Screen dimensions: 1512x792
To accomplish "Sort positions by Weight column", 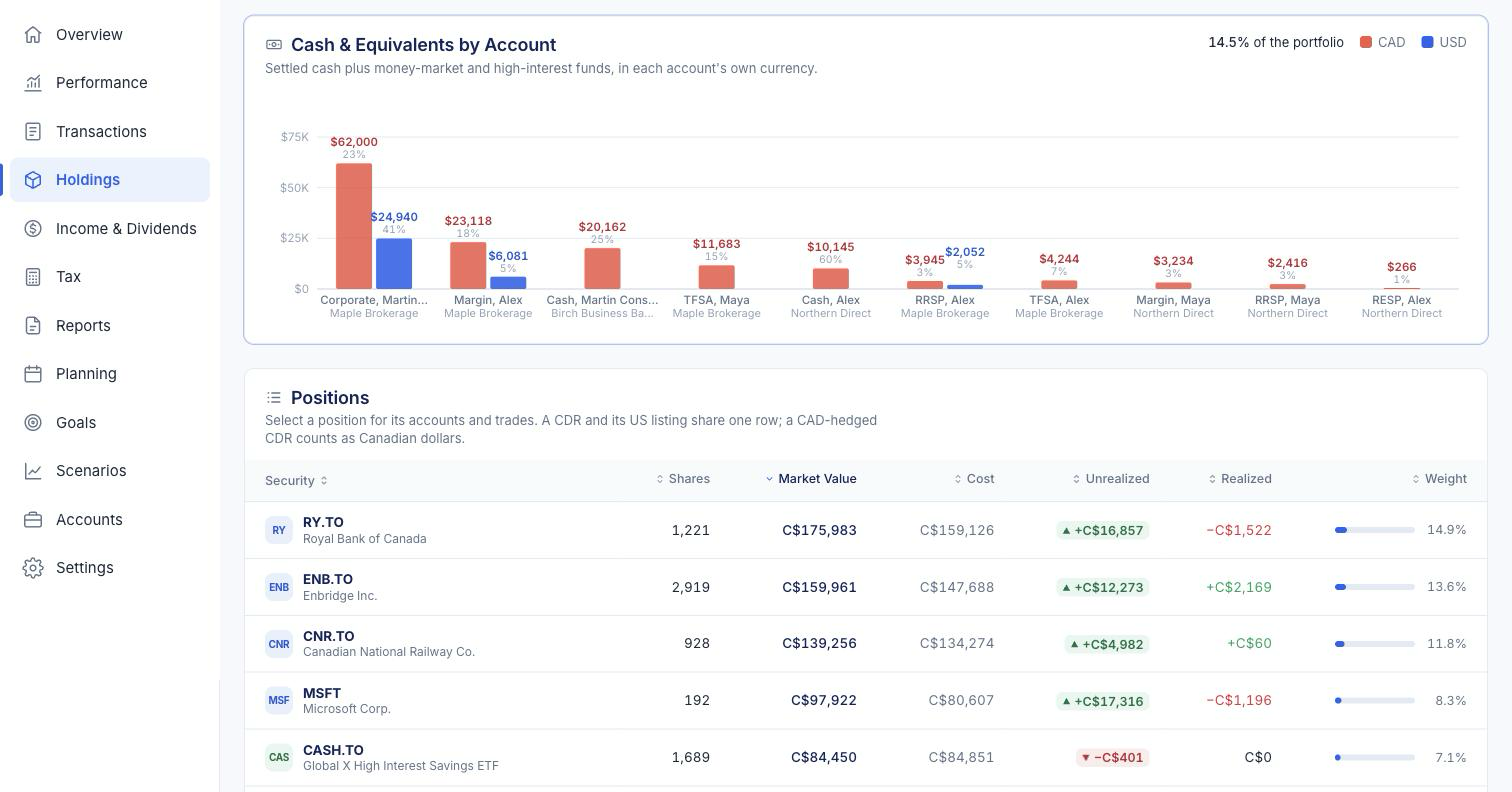I will pos(1439,479).
